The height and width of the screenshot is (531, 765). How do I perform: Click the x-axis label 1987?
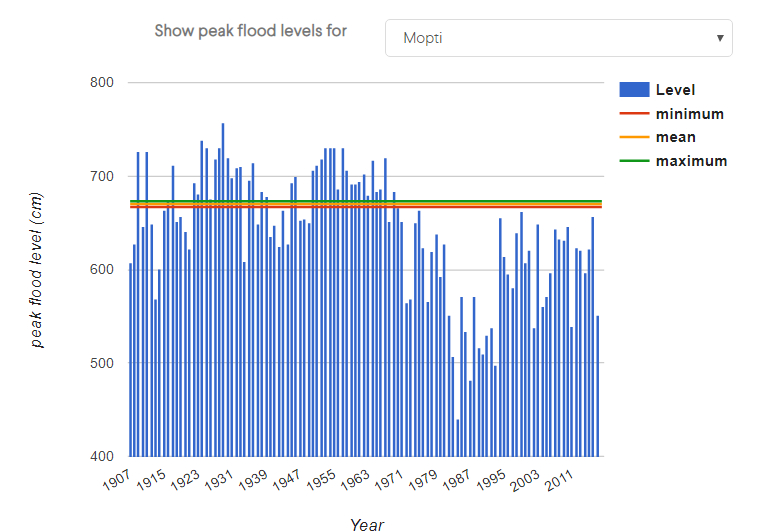pyautogui.click(x=456, y=480)
